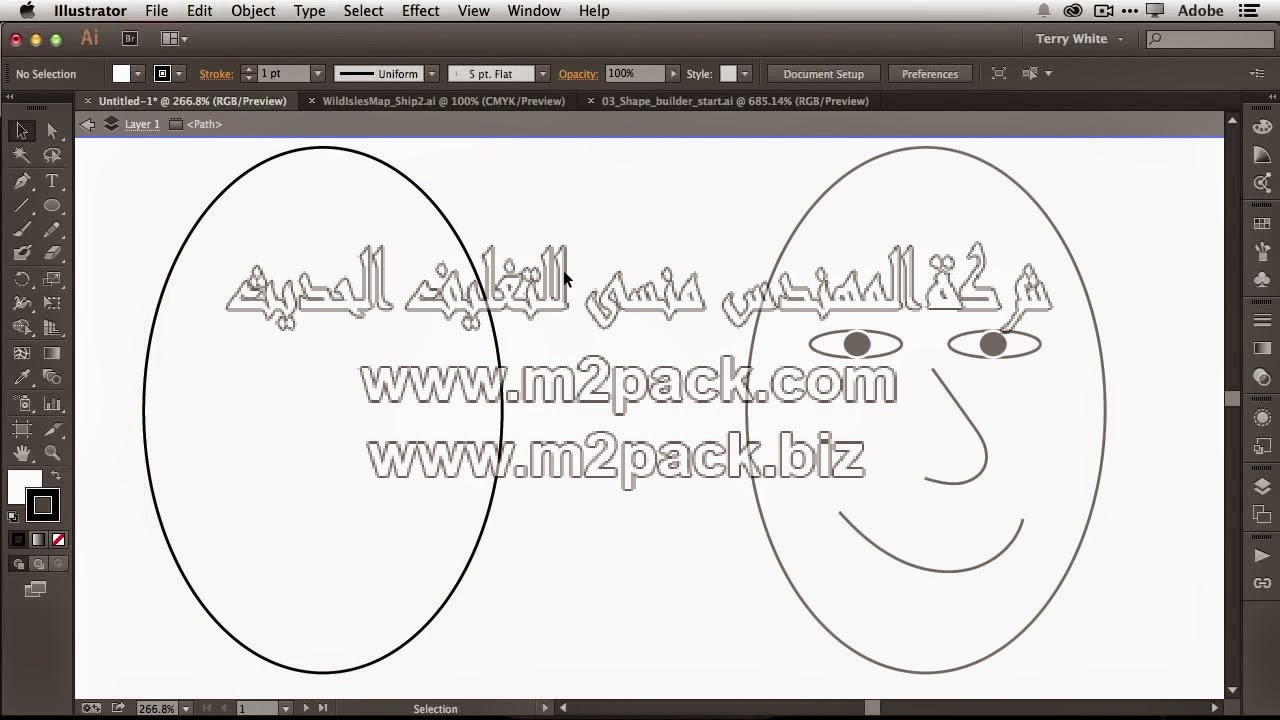
Task: Enable Draw Normal mode
Action: point(18,564)
